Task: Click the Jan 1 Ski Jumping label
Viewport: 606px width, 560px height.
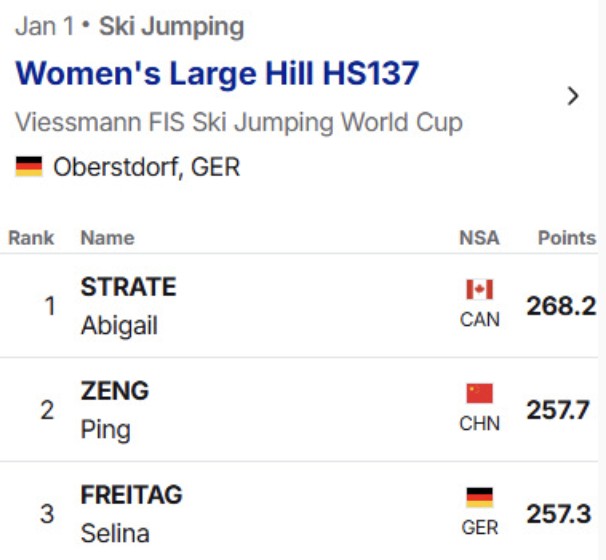Action: pyautogui.click(x=130, y=26)
